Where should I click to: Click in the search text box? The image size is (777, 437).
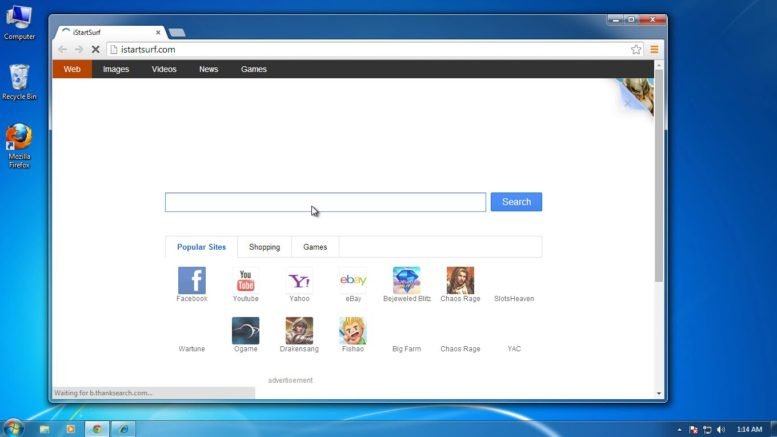326,202
